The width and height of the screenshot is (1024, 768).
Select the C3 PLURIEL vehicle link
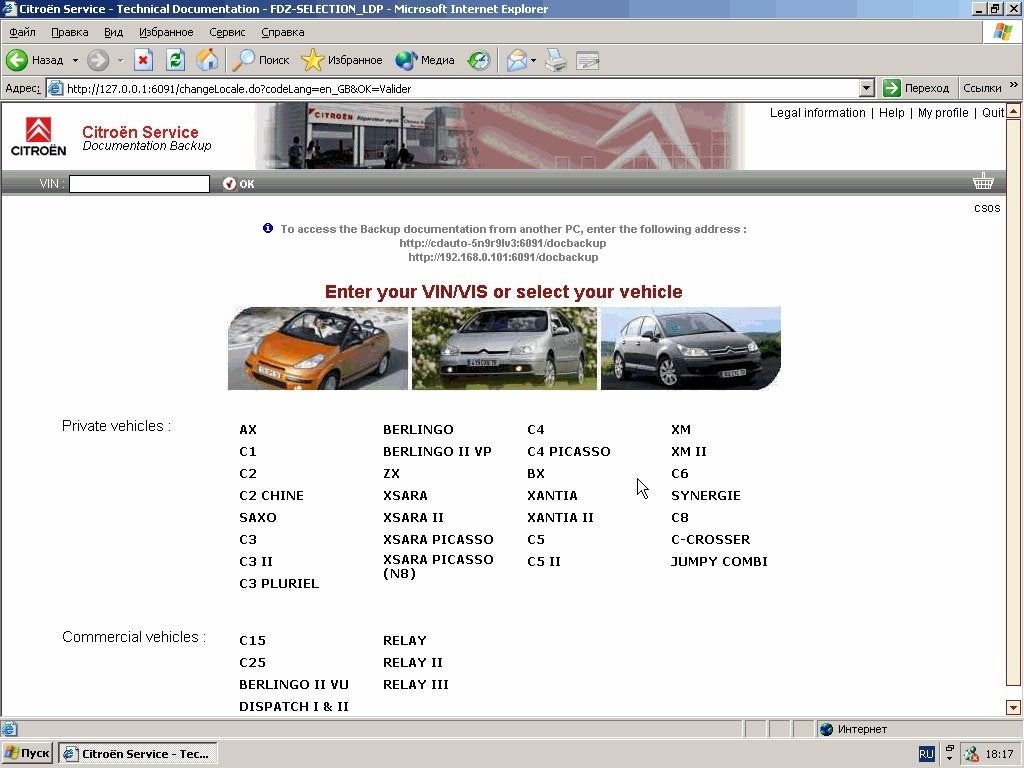coord(279,584)
